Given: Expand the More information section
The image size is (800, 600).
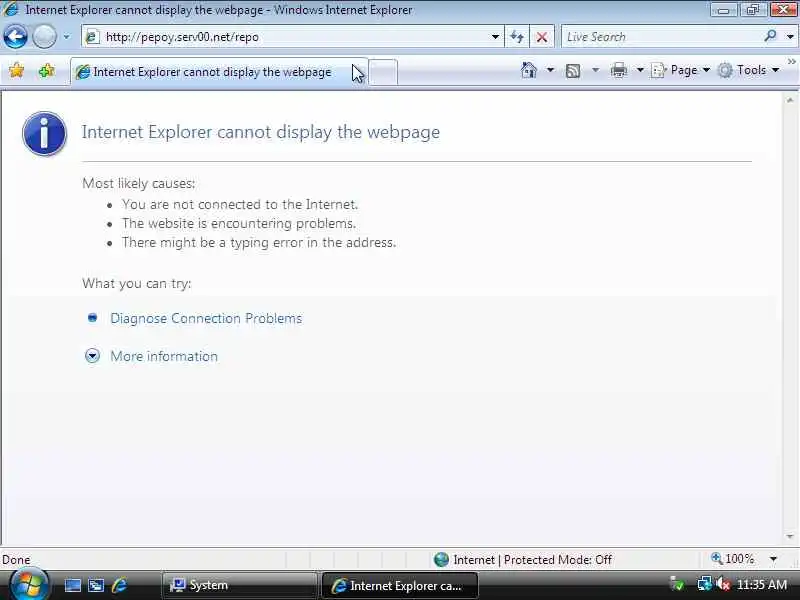Looking at the screenshot, I should point(92,356).
